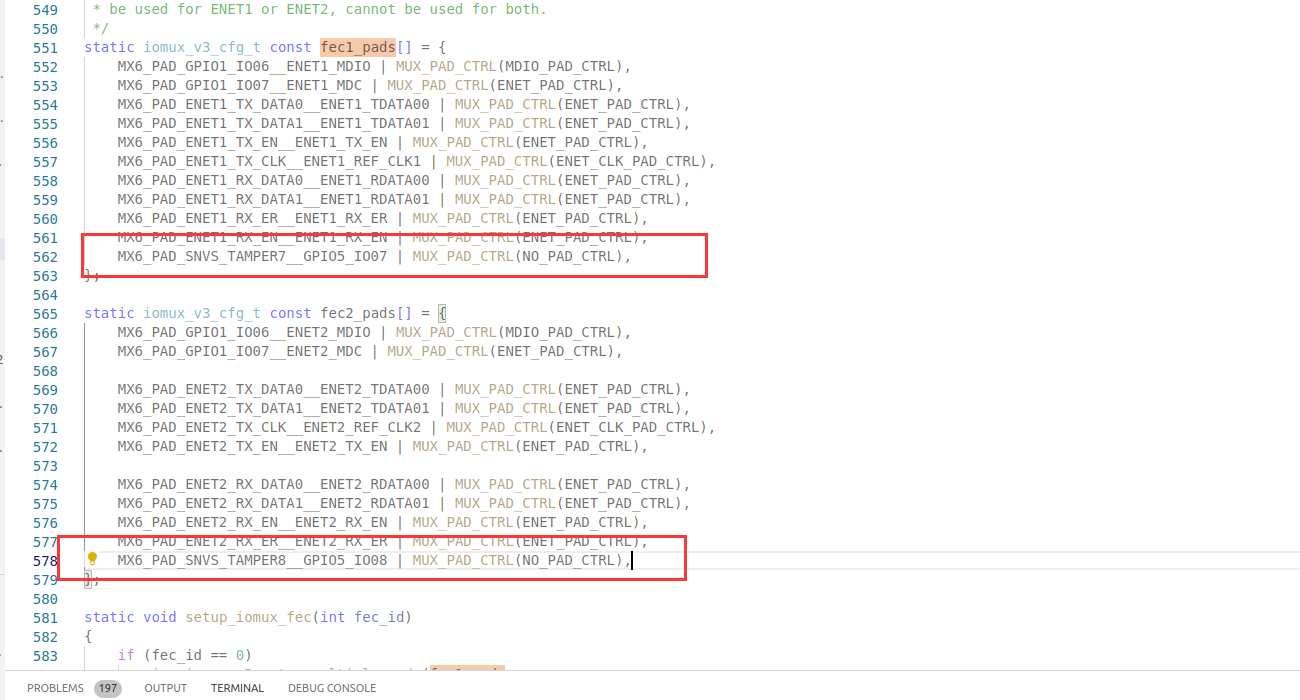Click MX6_PAD_ENET2_TX_DATA0__ENET2_TDATA00 token
The image size is (1300, 700).
pos(273,390)
